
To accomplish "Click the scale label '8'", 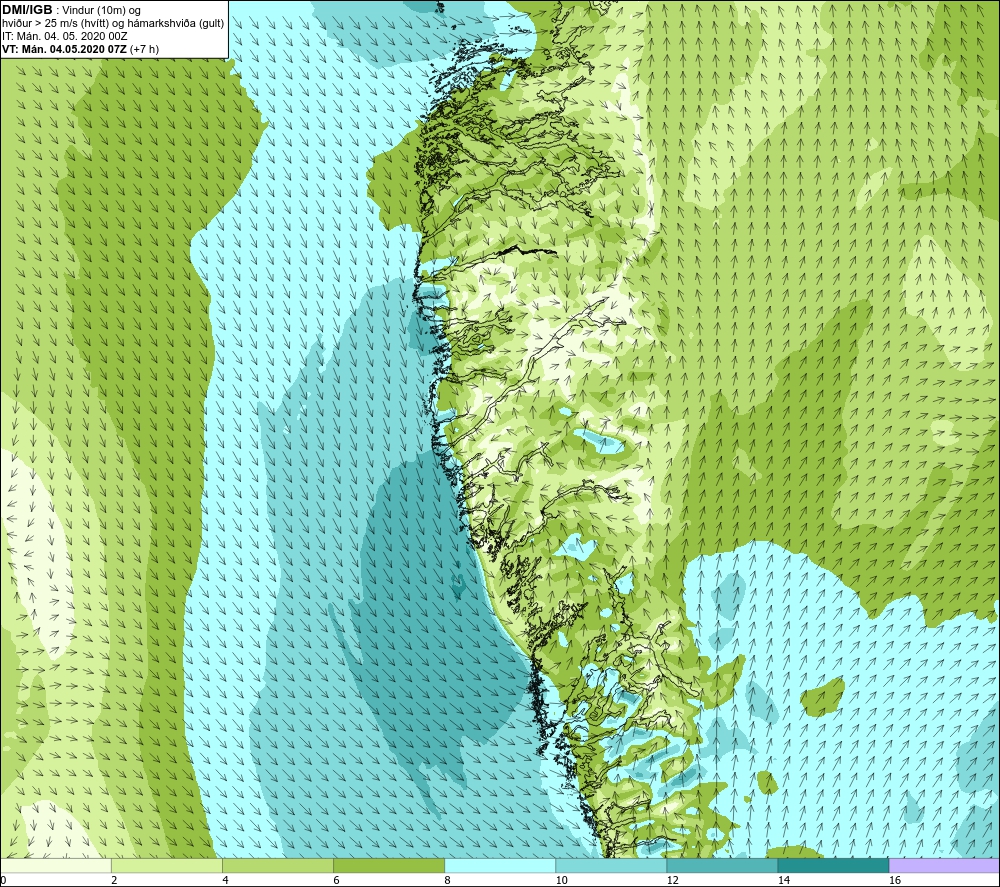I will pyautogui.click(x=447, y=880).
